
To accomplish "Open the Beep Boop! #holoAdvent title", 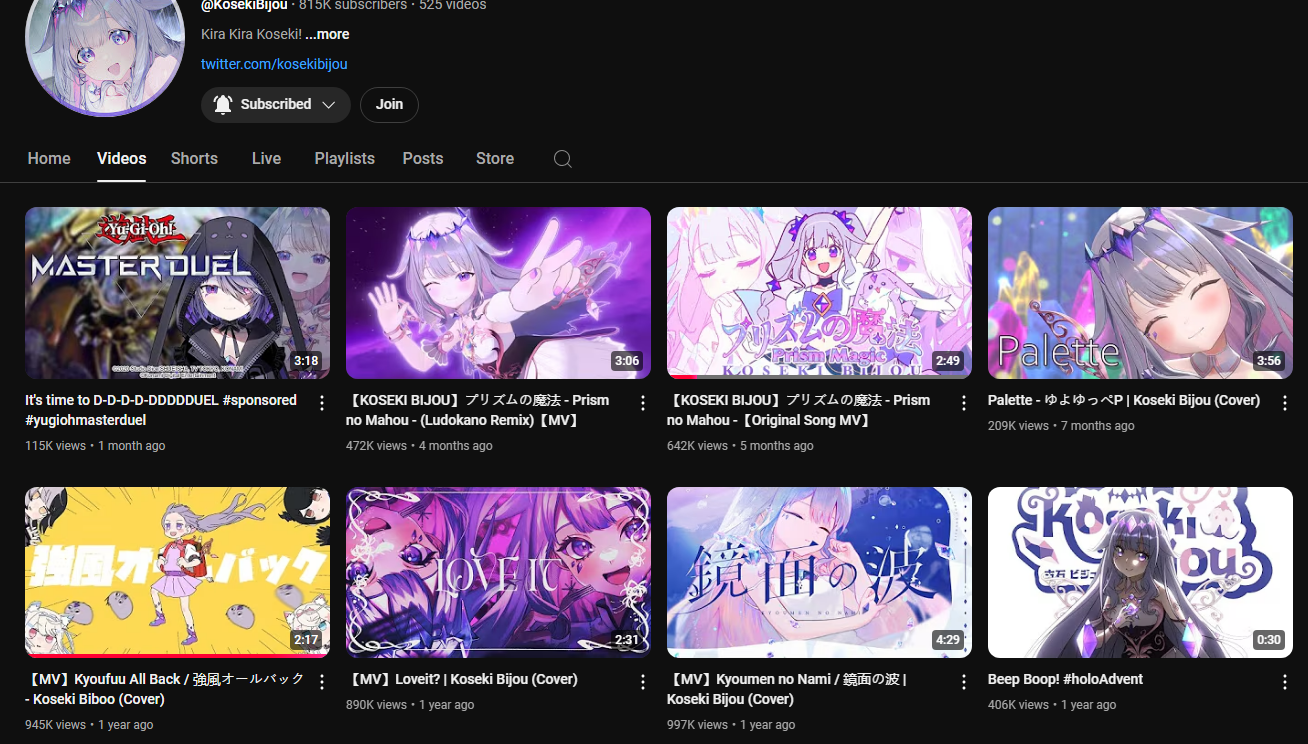I will click(x=1065, y=679).
